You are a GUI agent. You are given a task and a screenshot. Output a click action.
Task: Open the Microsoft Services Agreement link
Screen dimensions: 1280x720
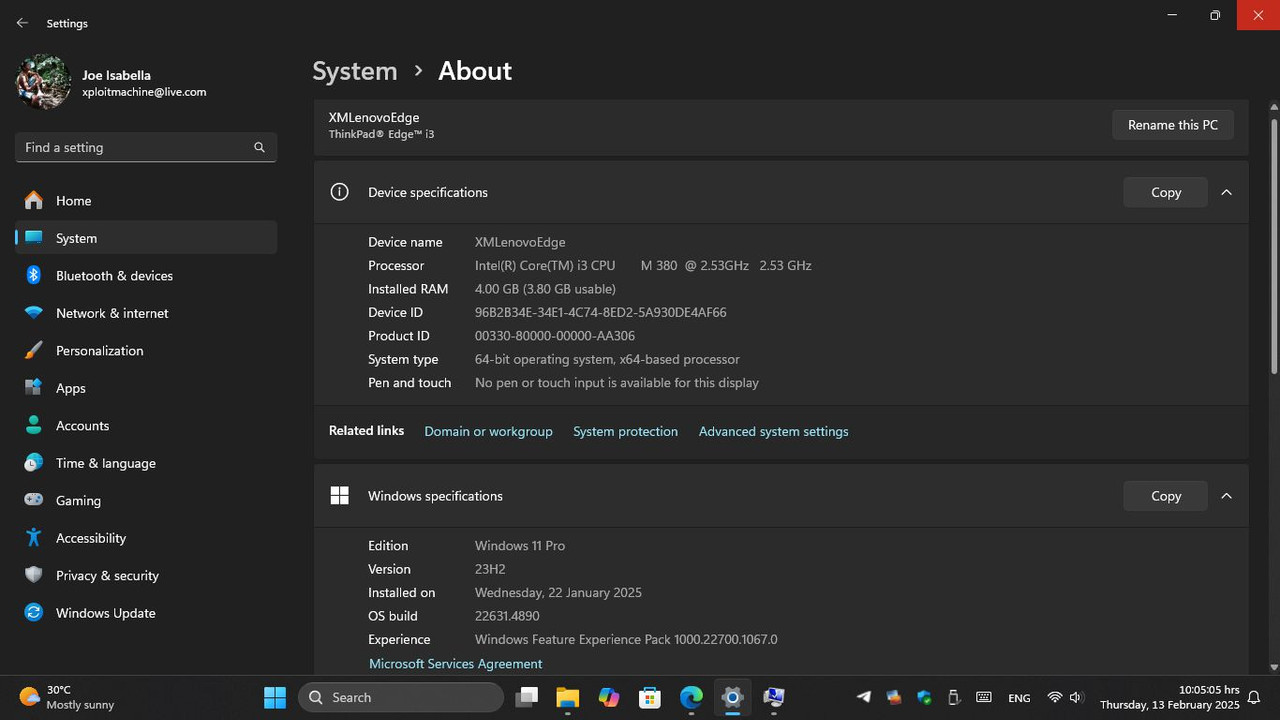pyautogui.click(x=455, y=664)
